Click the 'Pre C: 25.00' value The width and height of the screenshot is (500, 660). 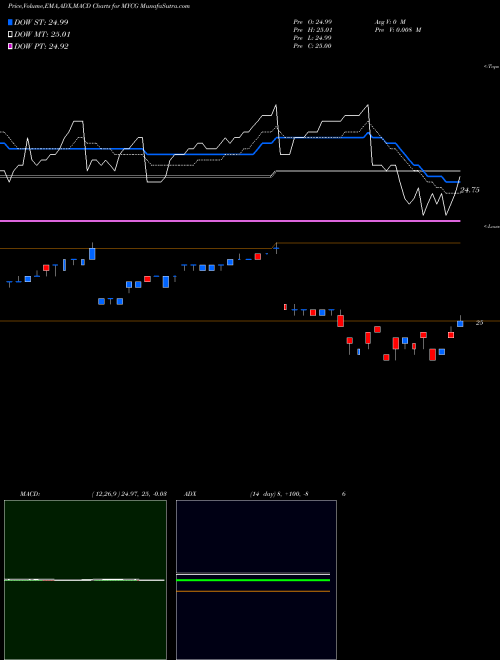coord(312,46)
